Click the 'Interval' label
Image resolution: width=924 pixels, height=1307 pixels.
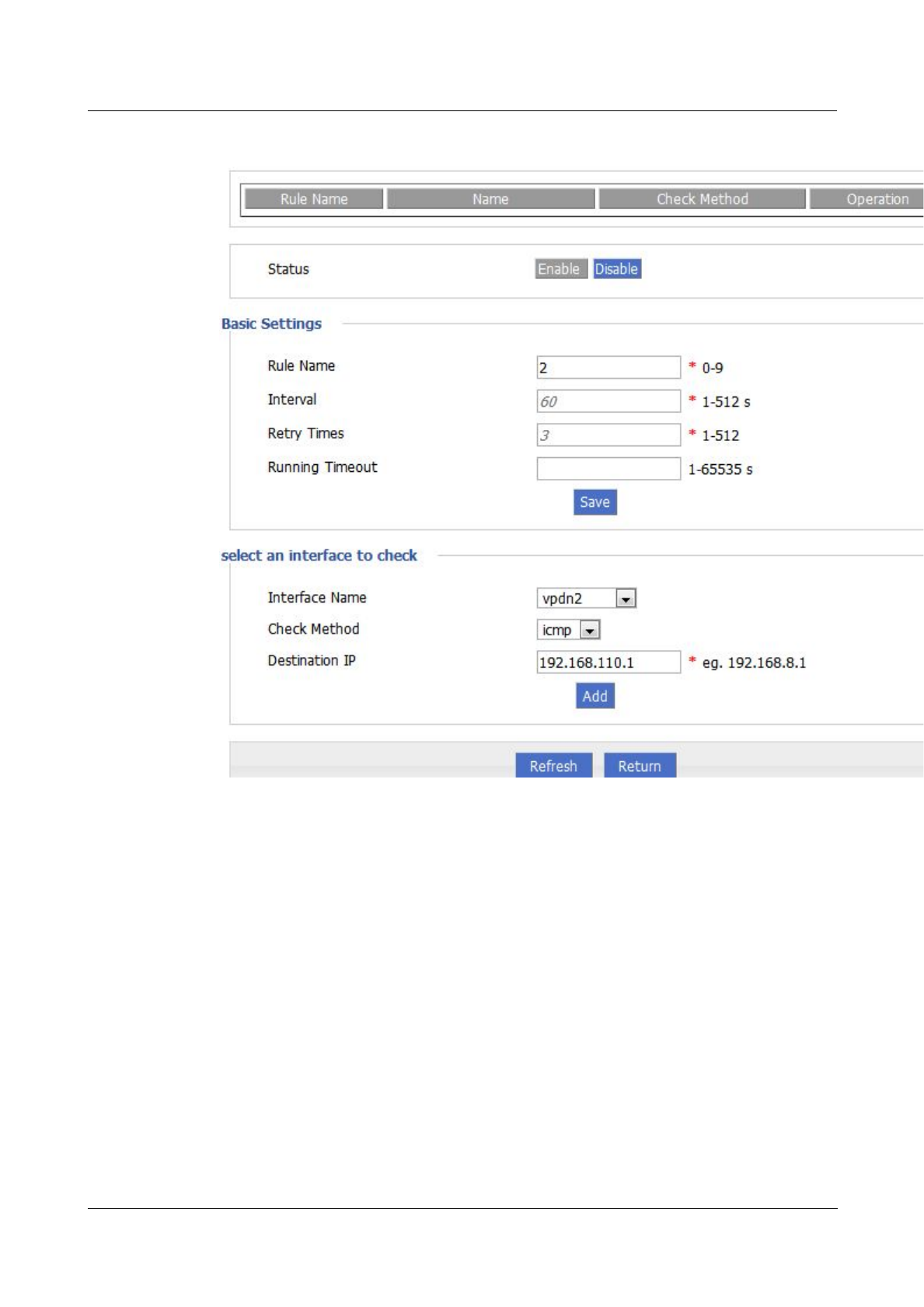pyautogui.click(x=292, y=400)
